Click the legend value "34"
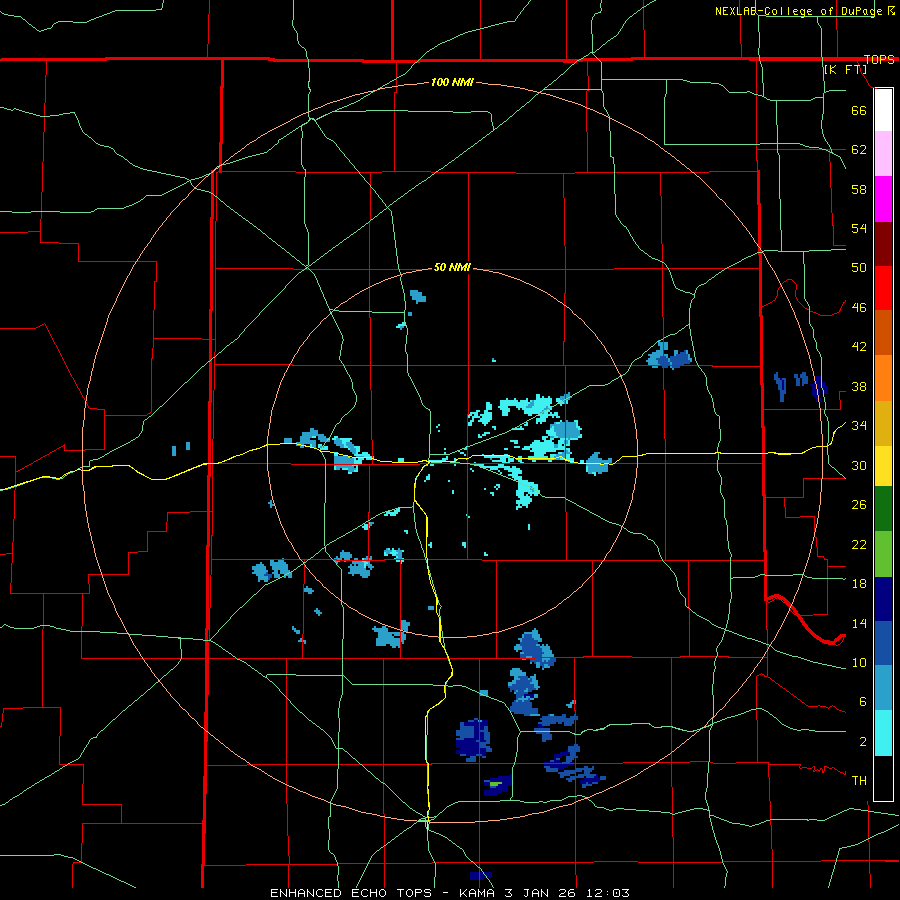900x900 pixels. [859, 426]
